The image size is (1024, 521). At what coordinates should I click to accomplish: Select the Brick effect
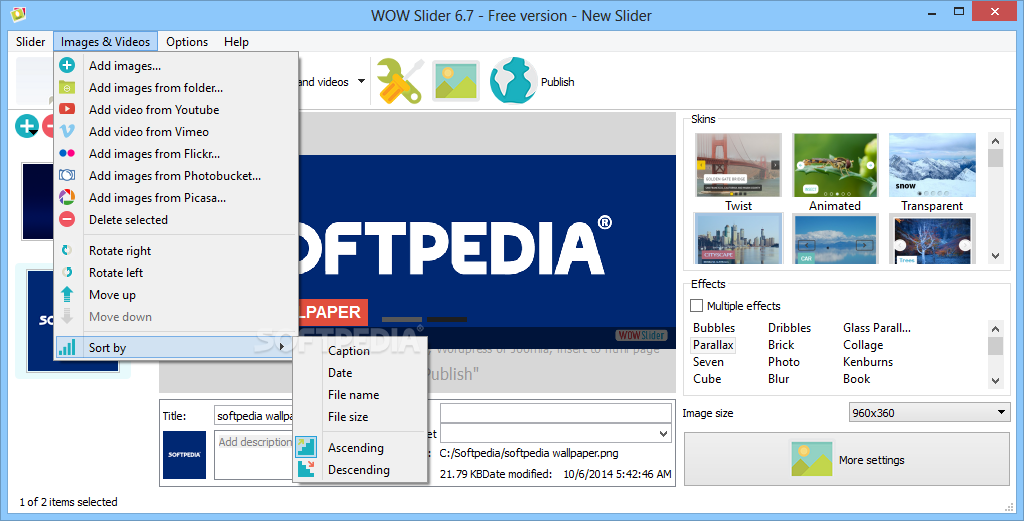(x=781, y=345)
